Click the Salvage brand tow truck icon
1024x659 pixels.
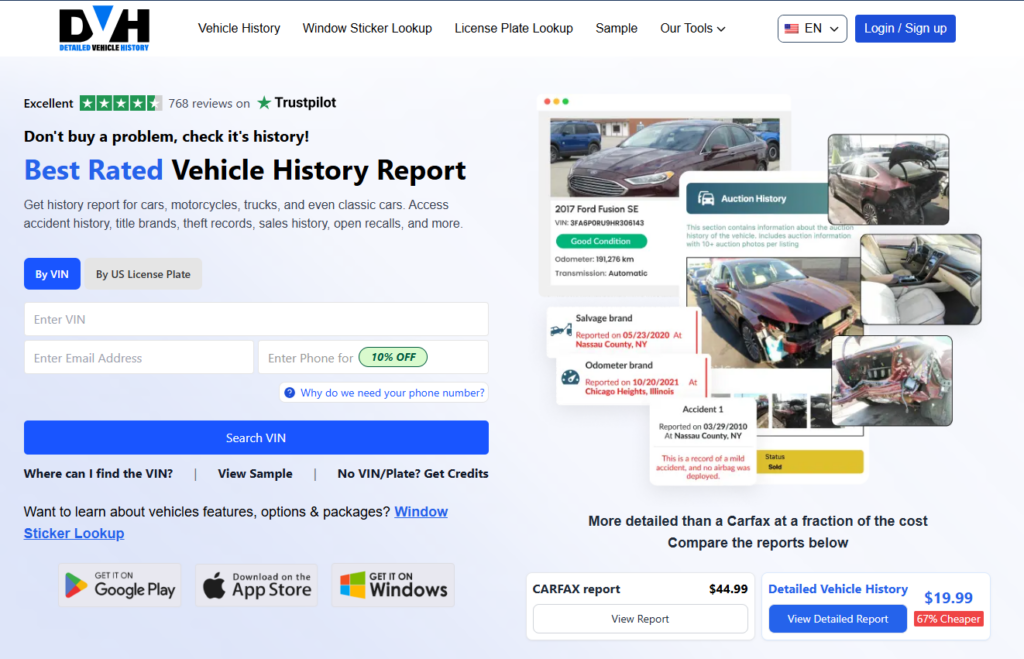[x=560, y=330]
